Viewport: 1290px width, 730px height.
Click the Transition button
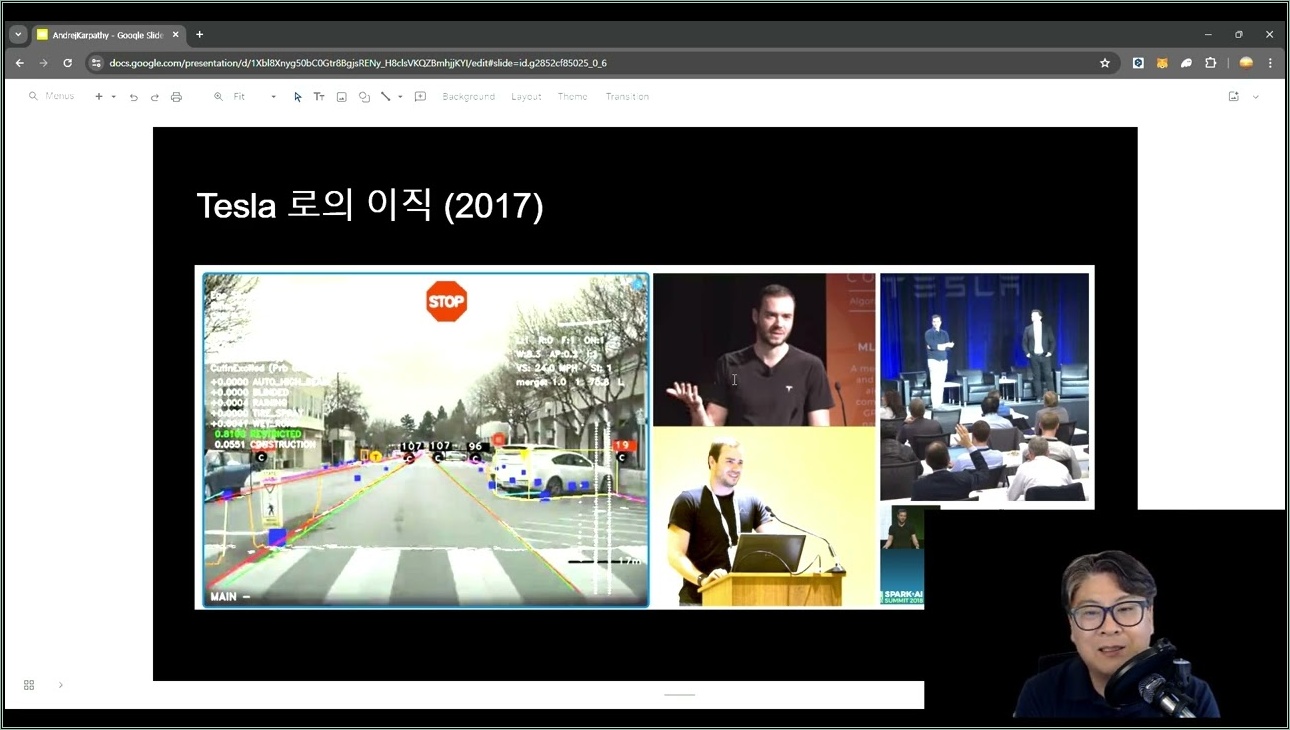tap(627, 97)
